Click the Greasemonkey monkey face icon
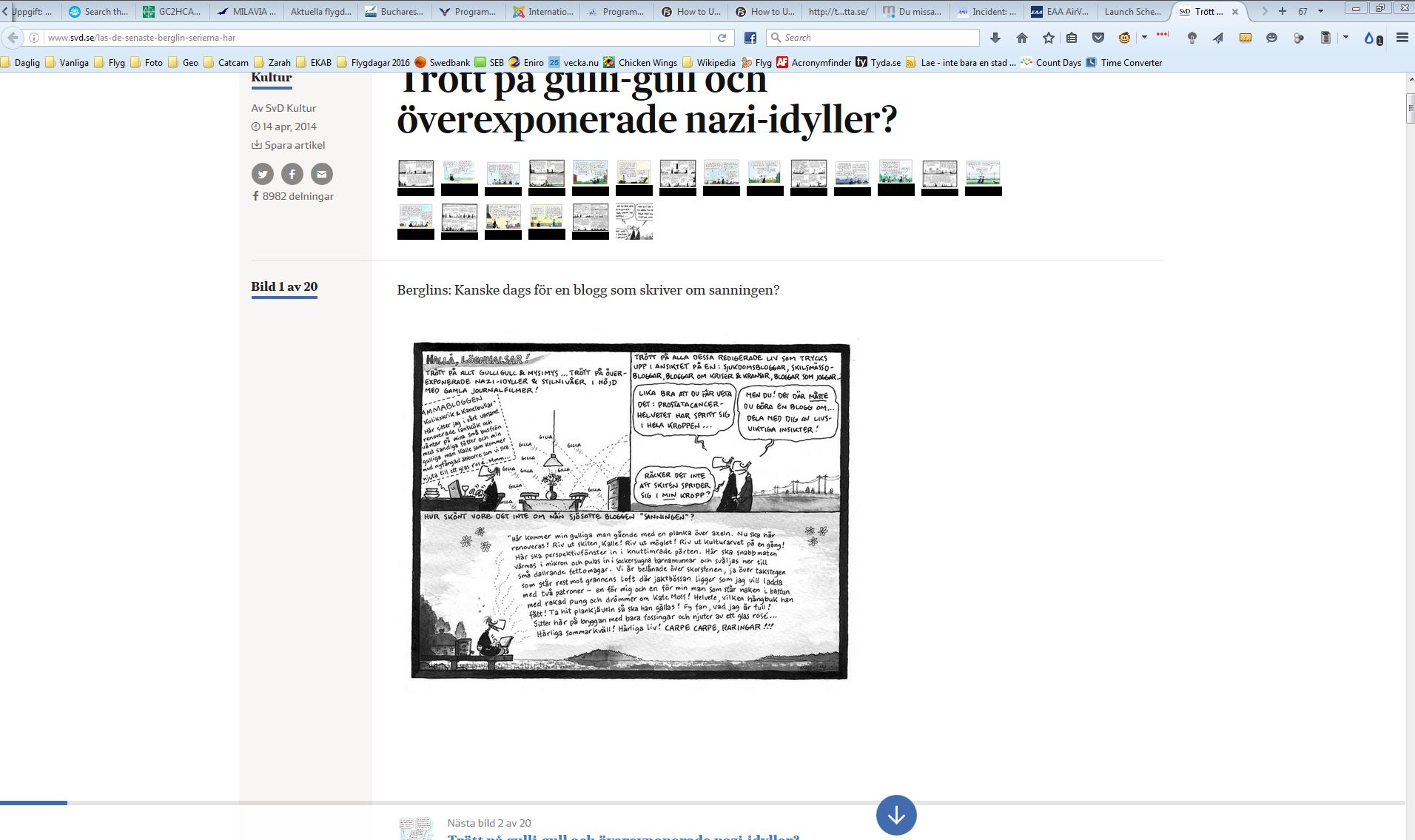Image resolution: width=1415 pixels, height=840 pixels. (1125, 38)
